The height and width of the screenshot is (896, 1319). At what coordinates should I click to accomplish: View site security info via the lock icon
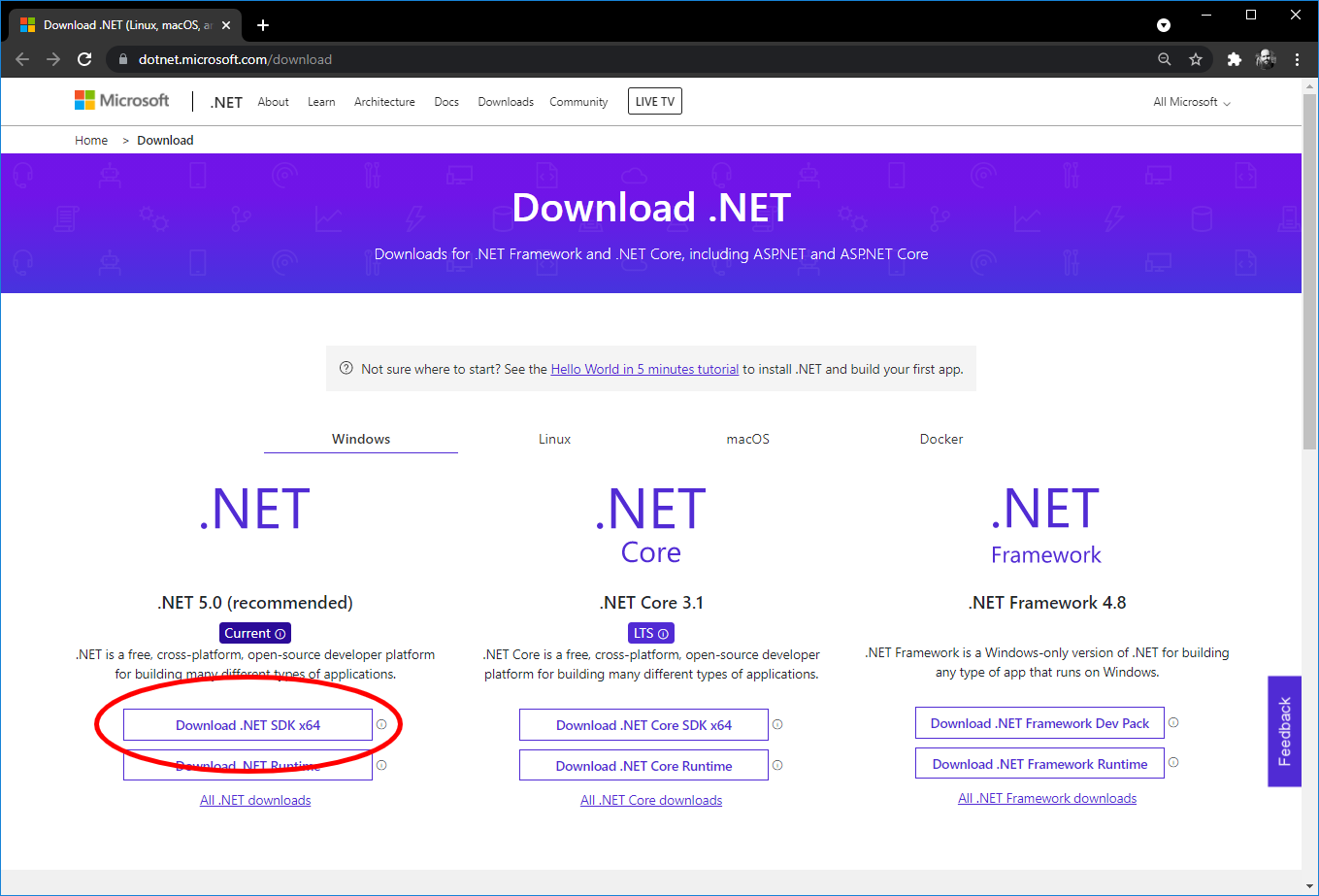[122, 59]
